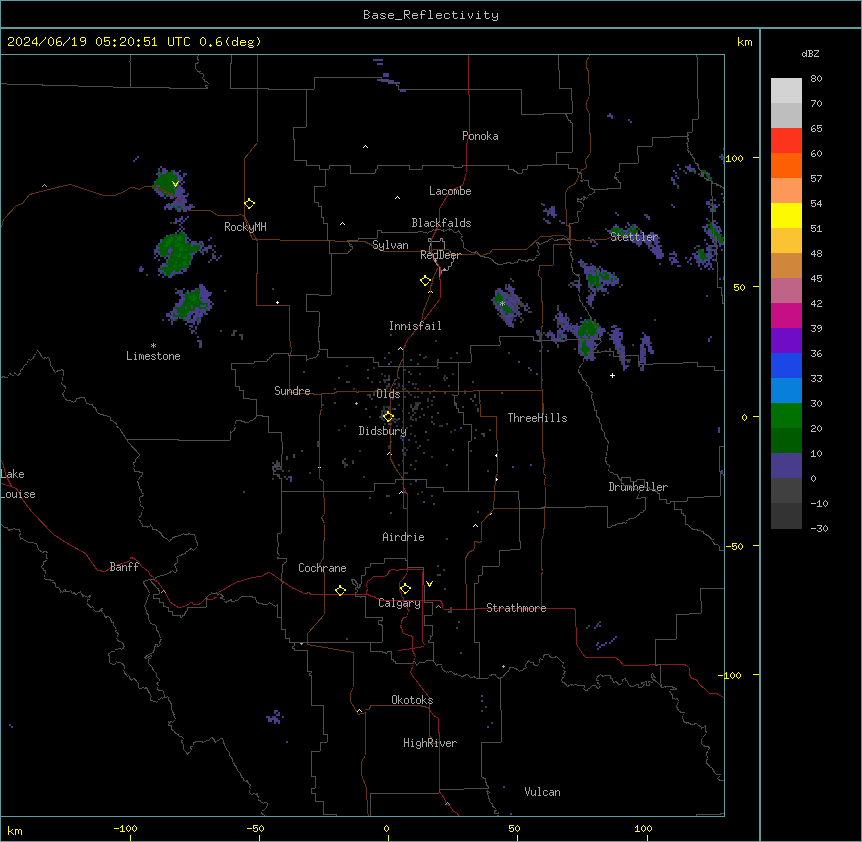
Task: Click the Didsbury label
Action: [383, 431]
